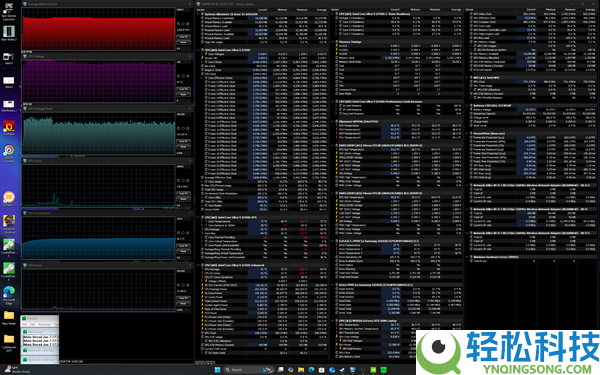Collapse the CPU [#0] DTS sensor group
Image resolution: width=600 pixels, height=375 pixels.
coord(199,217)
